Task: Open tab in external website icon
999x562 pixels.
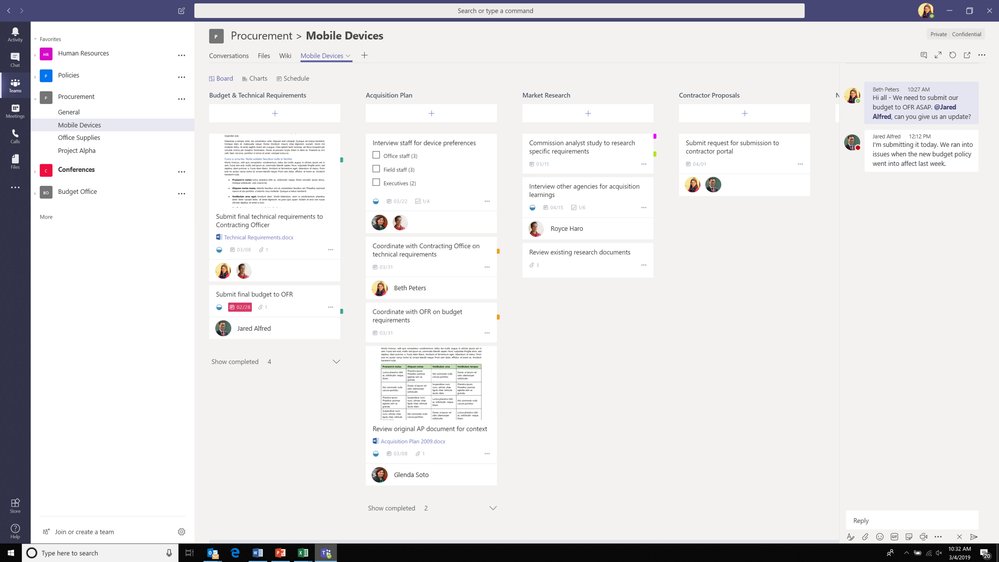Action: coord(967,55)
